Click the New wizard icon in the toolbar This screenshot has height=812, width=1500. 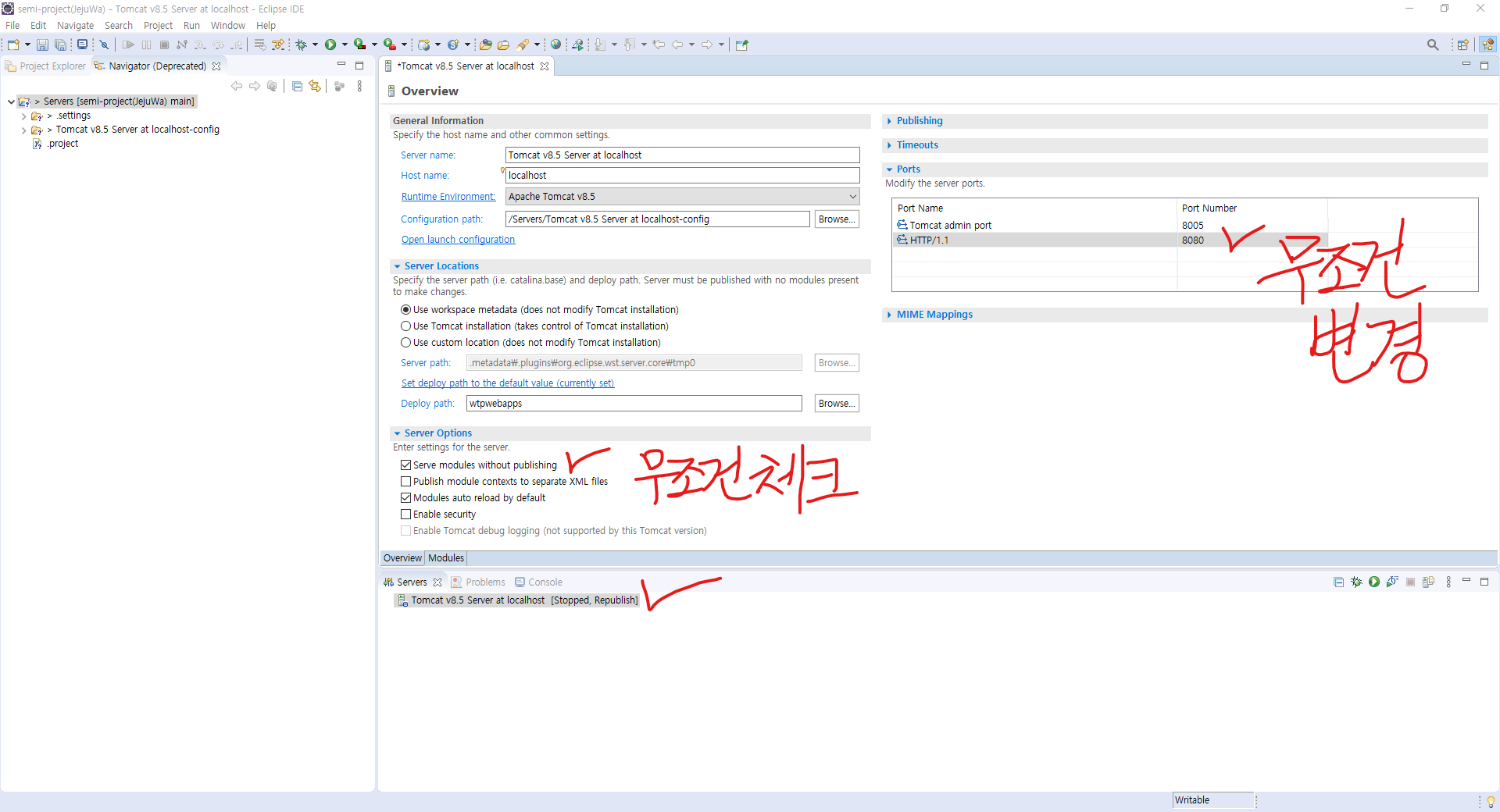click(x=13, y=45)
